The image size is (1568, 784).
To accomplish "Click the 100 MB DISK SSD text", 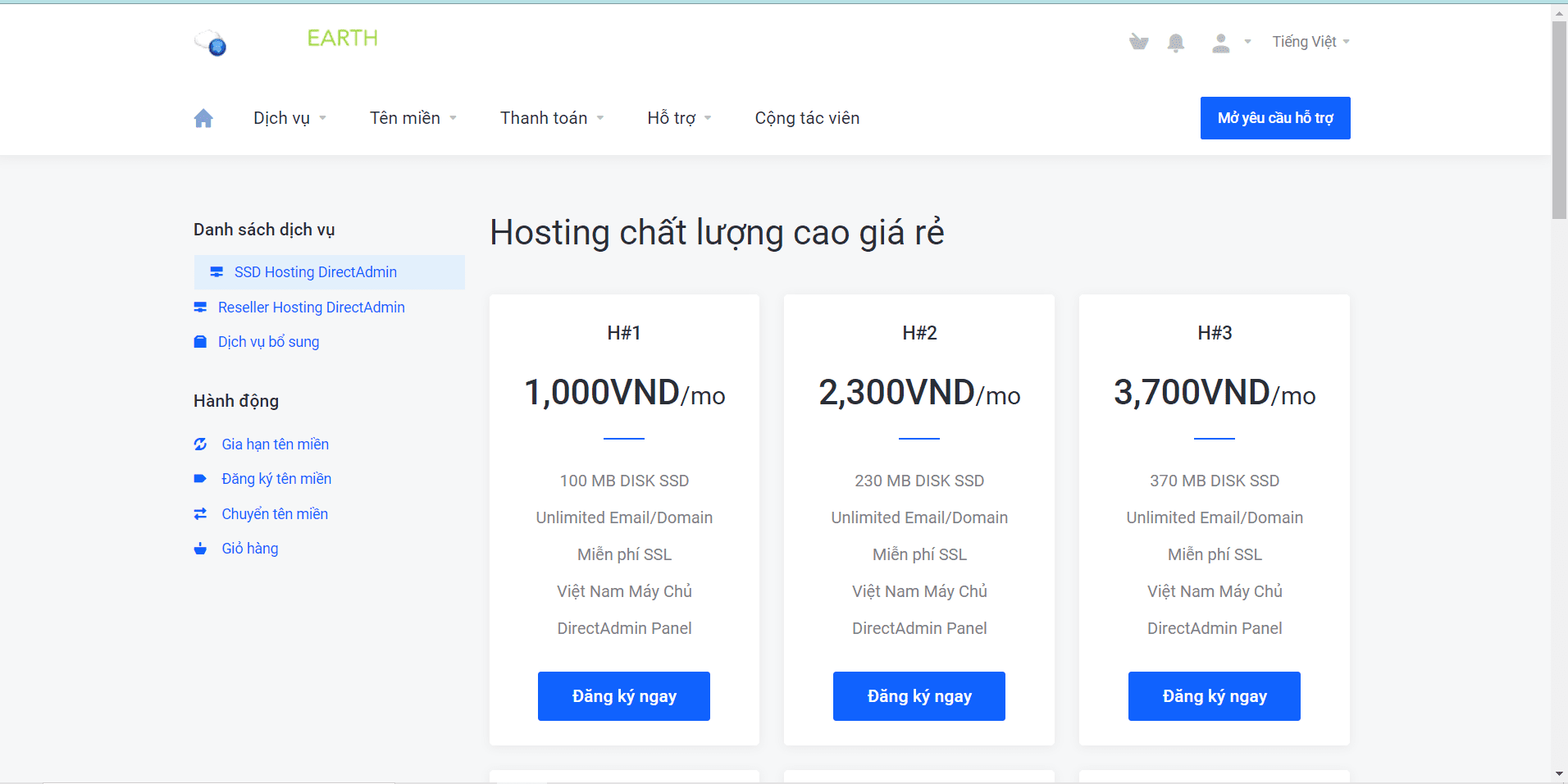I will tap(624, 481).
